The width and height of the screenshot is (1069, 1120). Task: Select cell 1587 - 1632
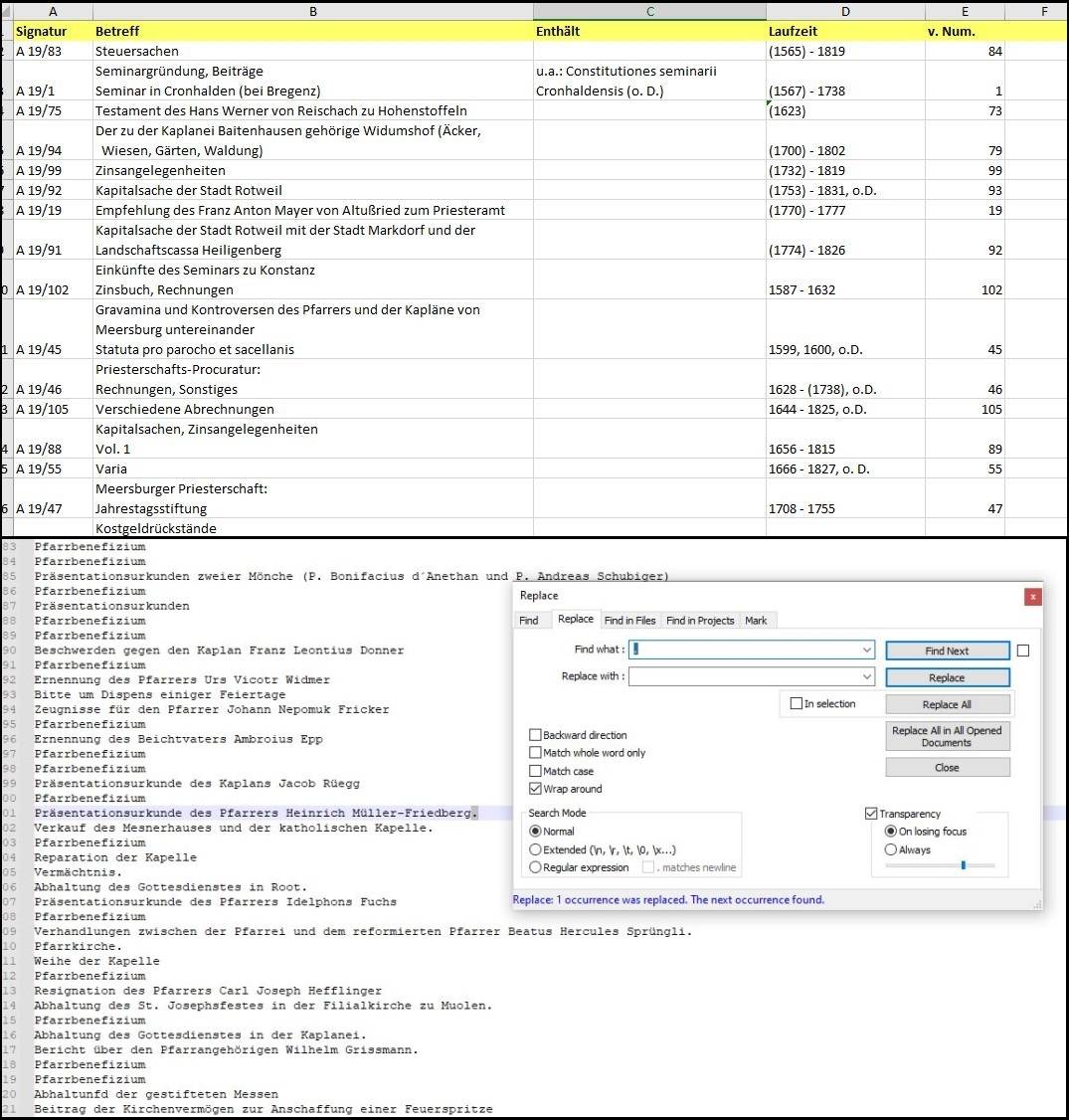(x=845, y=280)
